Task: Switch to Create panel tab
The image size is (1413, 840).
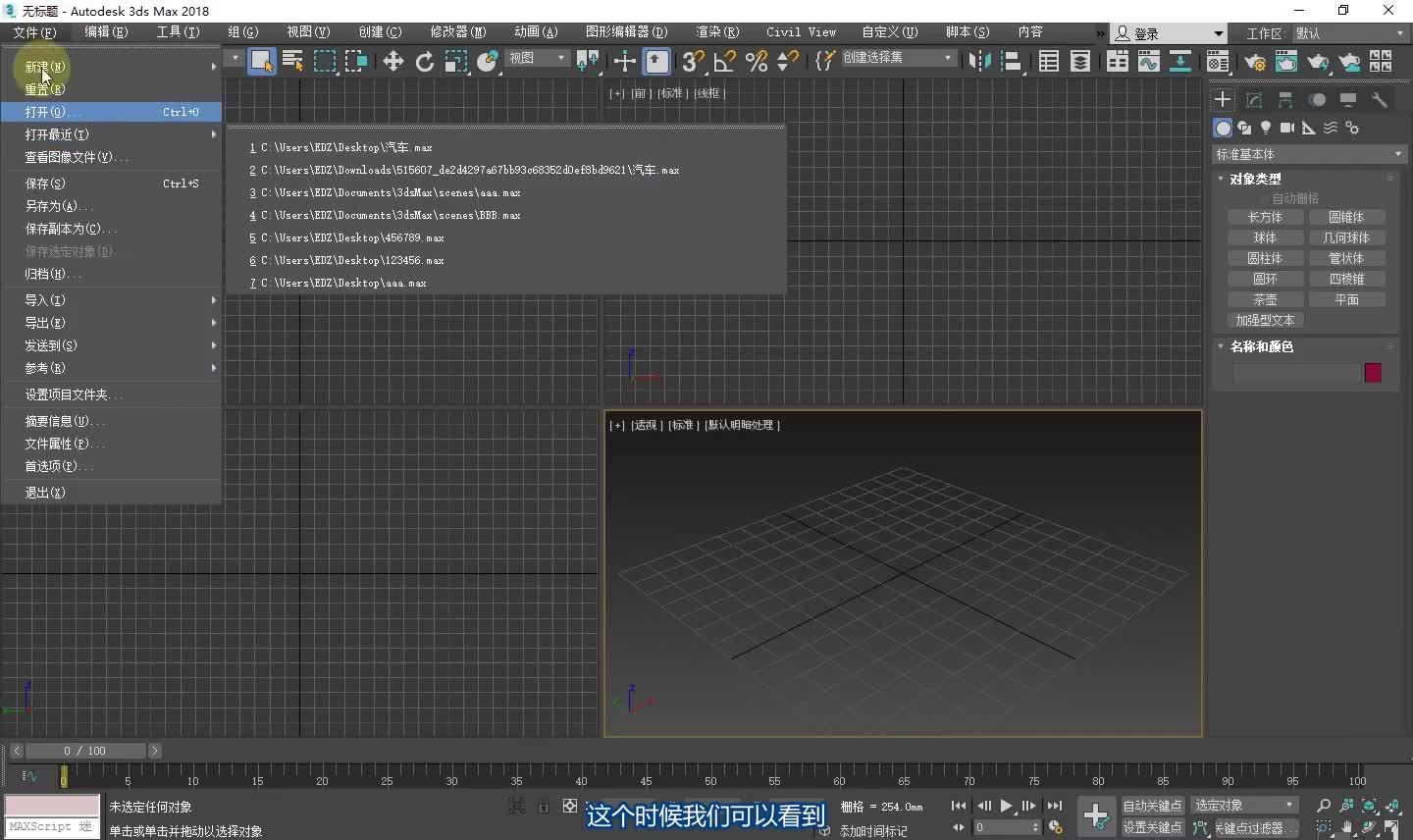Action: 1223,99
